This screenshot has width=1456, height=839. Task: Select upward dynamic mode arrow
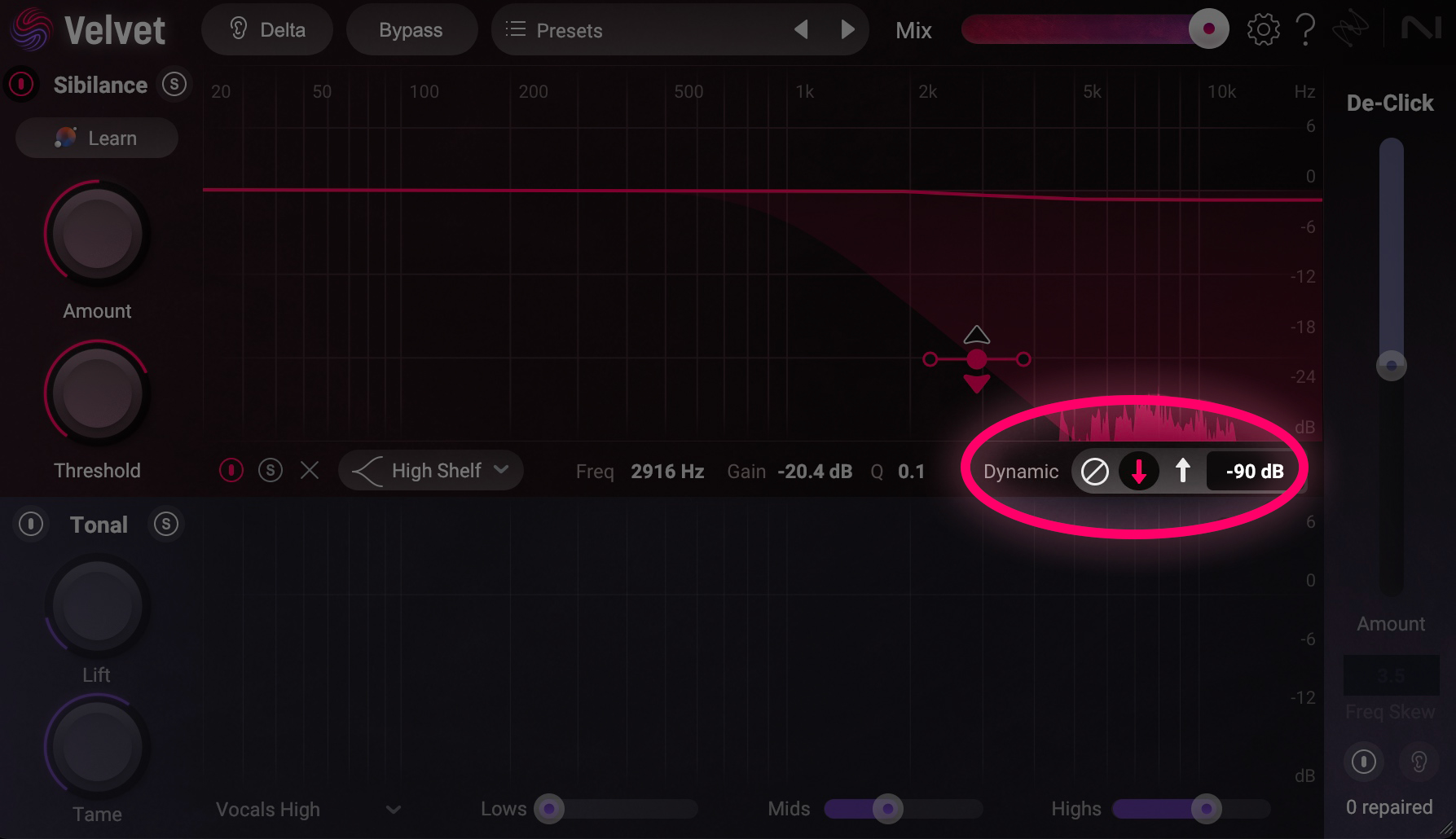pos(1182,470)
